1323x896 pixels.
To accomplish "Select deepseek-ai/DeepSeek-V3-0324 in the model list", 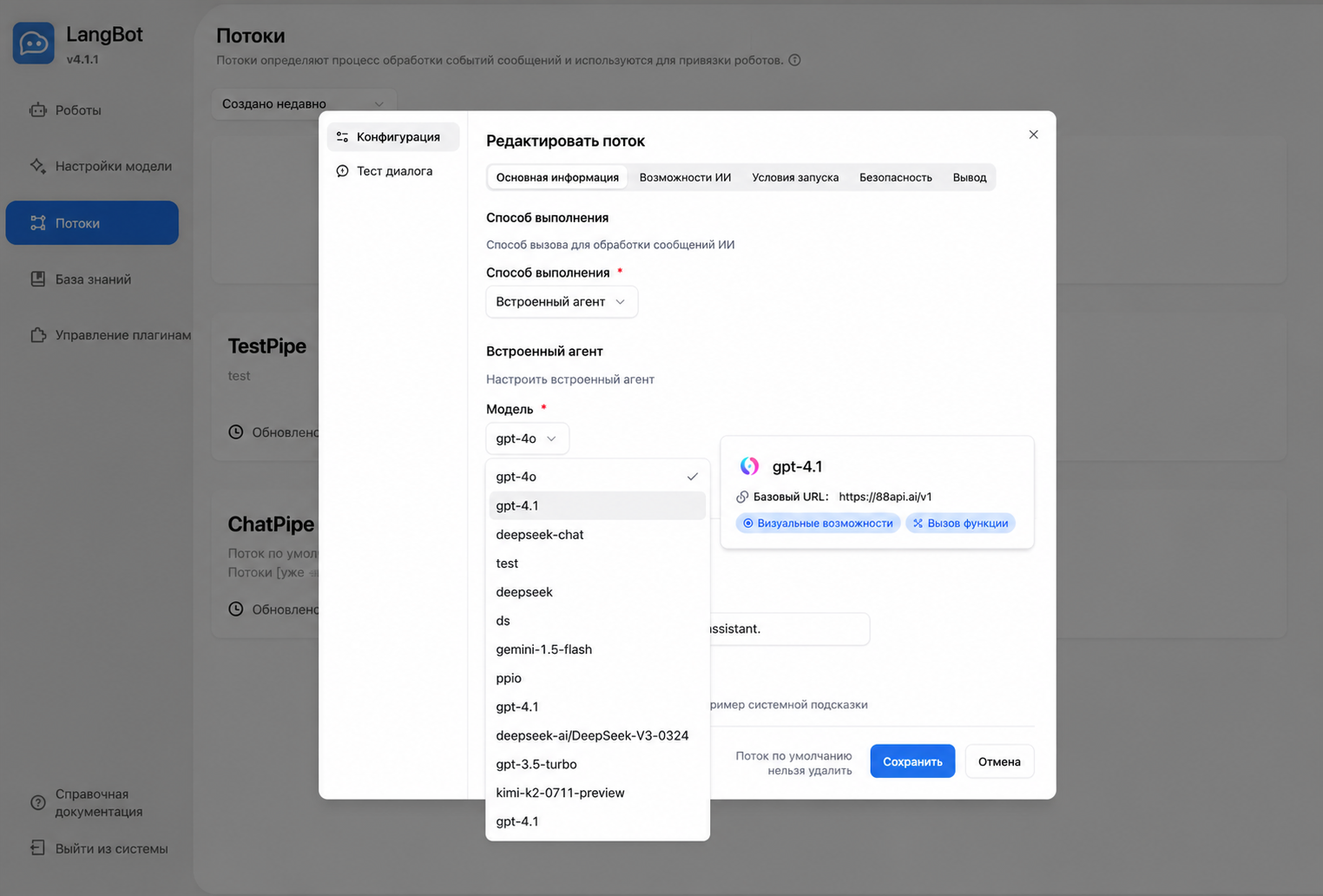I will click(597, 735).
